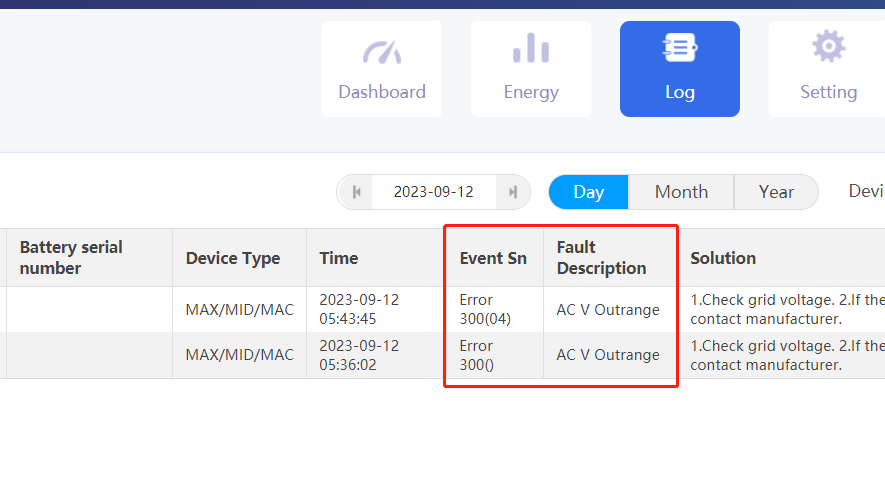Screen dimensions: 885x491
Task: Open the Setting gear icon
Action: (829, 46)
